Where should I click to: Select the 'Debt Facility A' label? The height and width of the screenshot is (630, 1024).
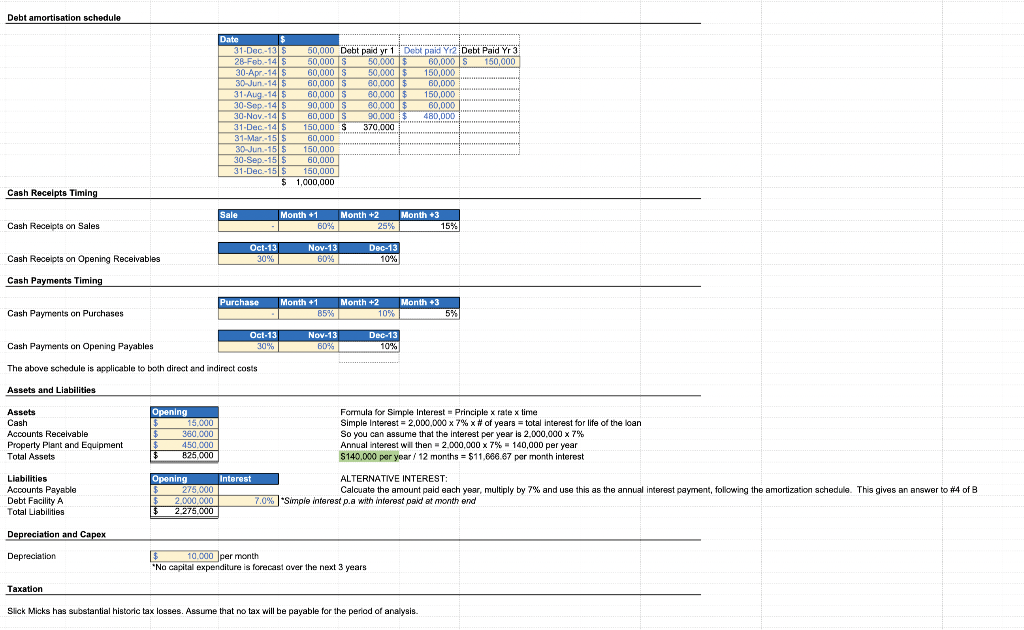coord(35,501)
